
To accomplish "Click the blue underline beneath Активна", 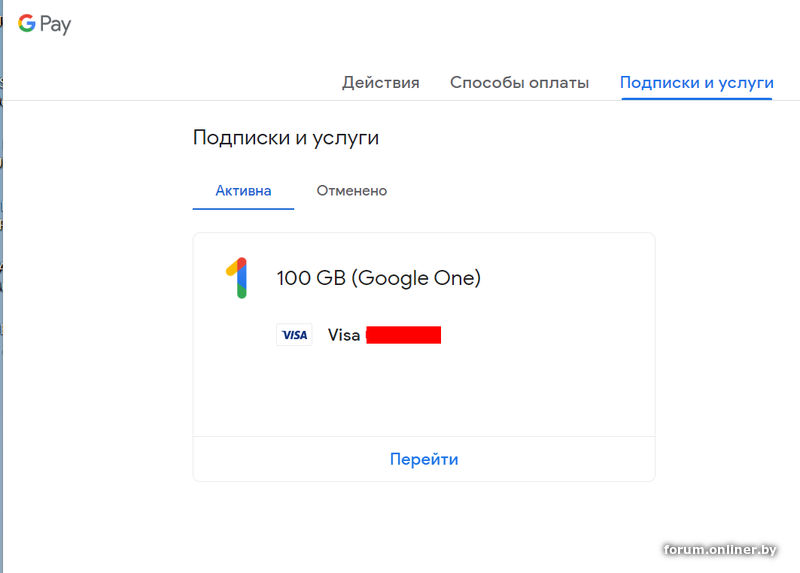I will pyautogui.click(x=243, y=209).
